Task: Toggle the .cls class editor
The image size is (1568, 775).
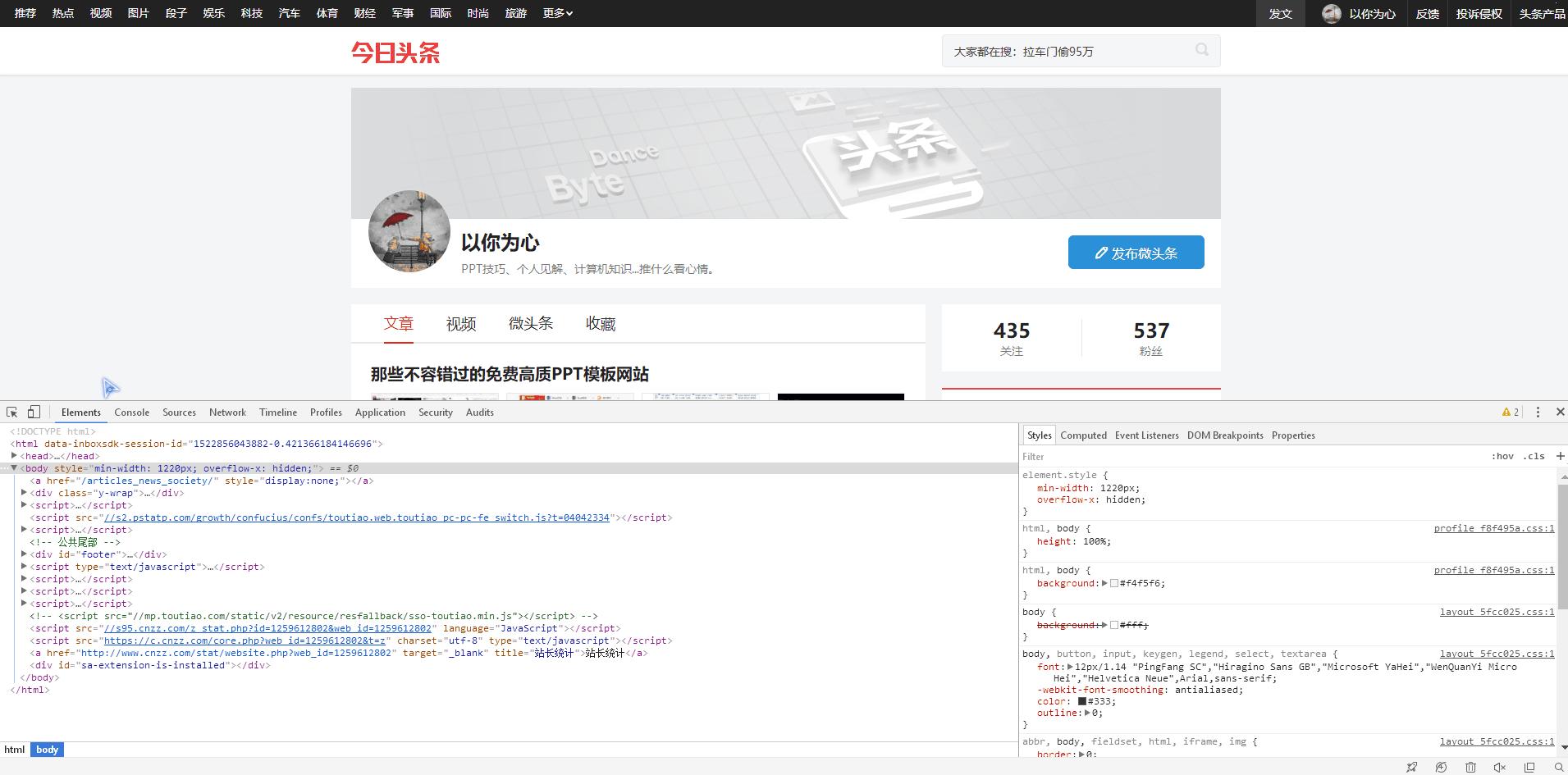Action: 1534,456
